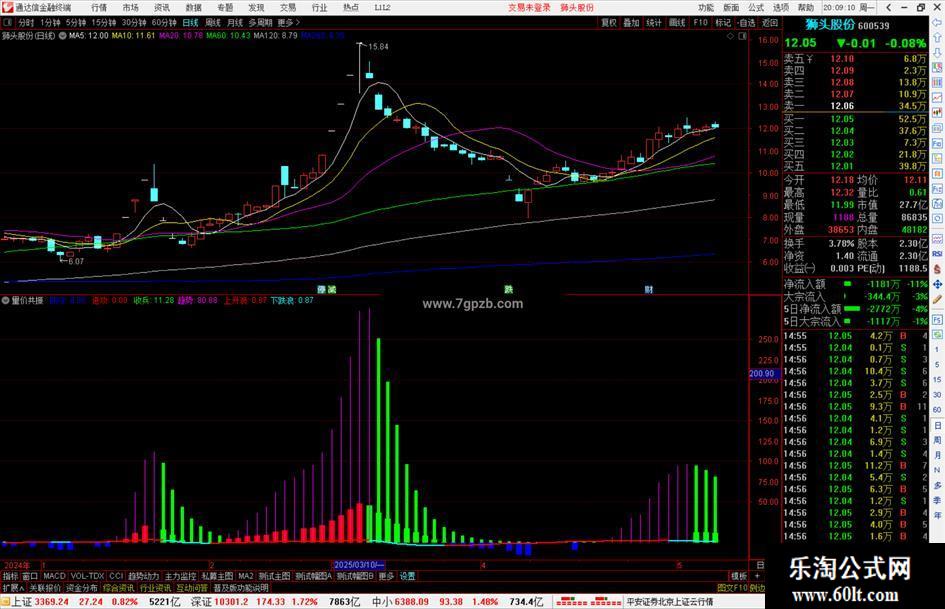This screenshot has width=945, height=609.
Task: Click the plus icon beside 模板
Action: [757, 576]
